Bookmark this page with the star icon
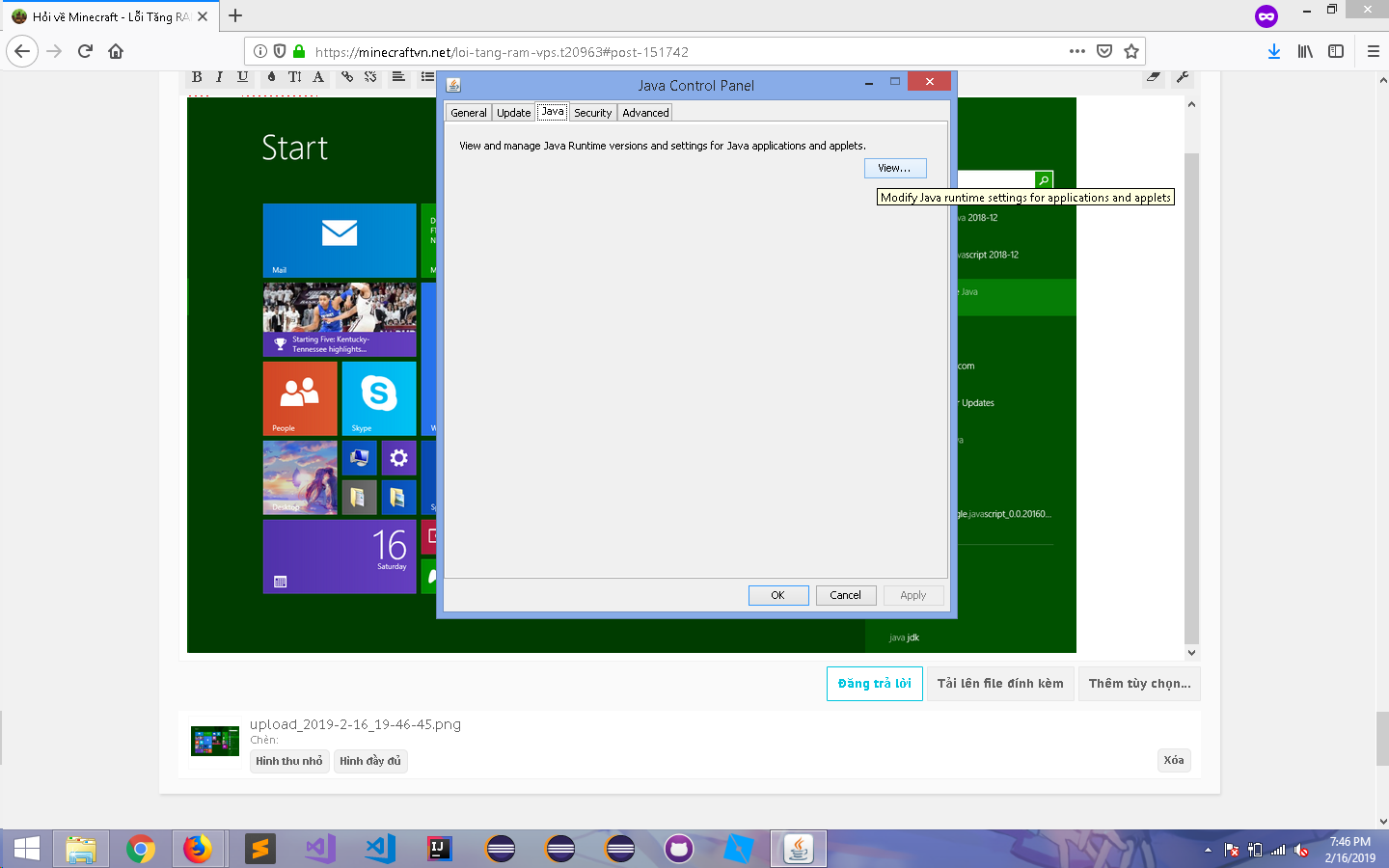 [1131, 51]
